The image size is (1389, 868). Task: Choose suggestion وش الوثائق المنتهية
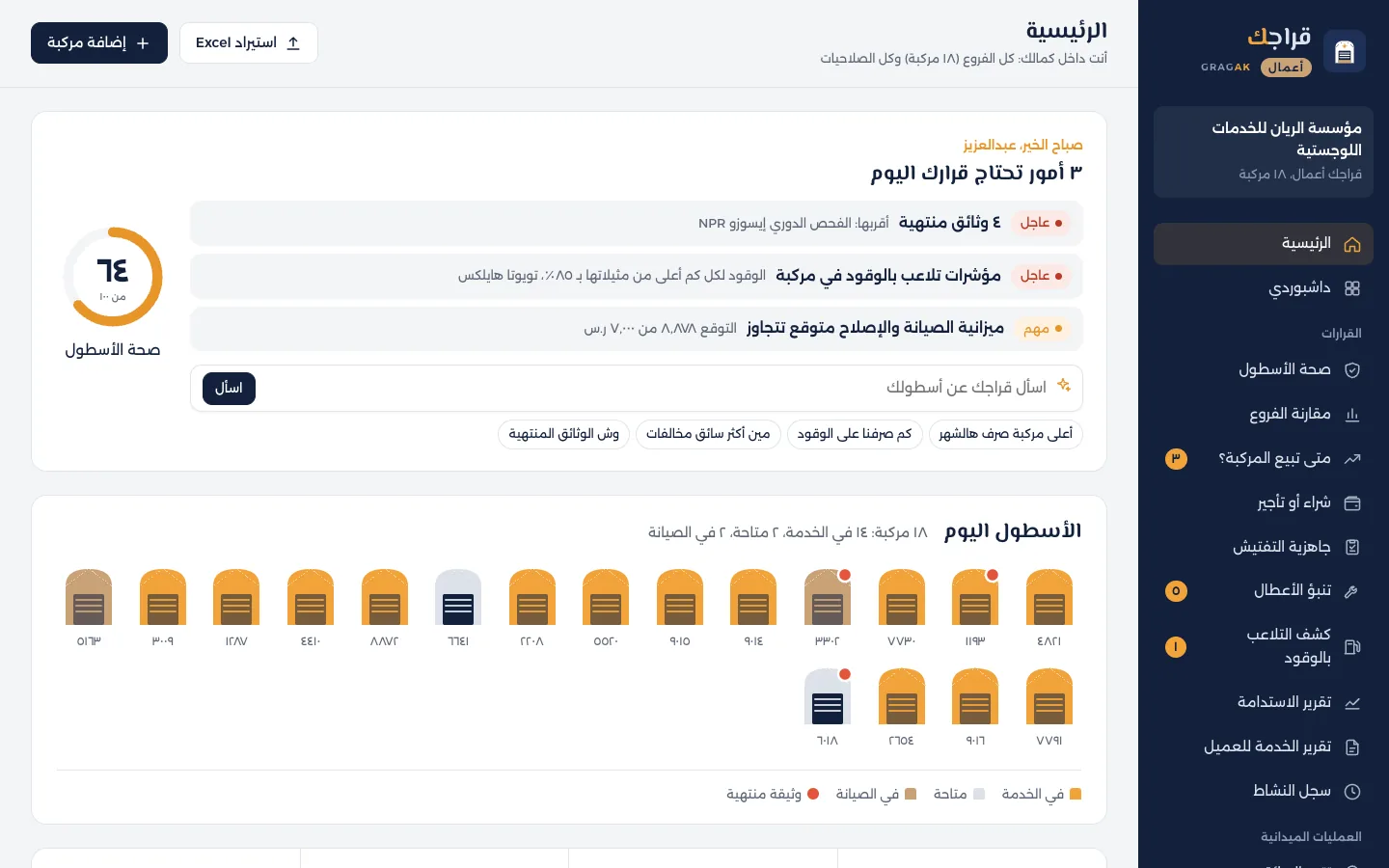tap(564, 434)
